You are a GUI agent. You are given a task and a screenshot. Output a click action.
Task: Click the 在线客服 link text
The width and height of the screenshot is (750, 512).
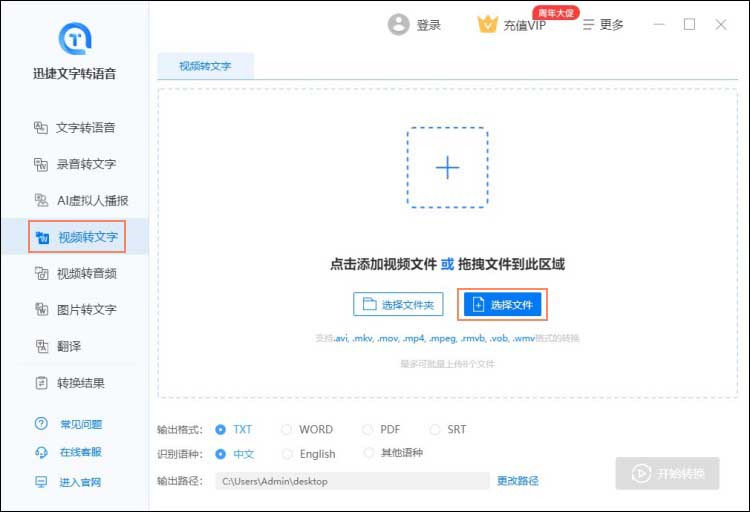[x=81, y=452]
